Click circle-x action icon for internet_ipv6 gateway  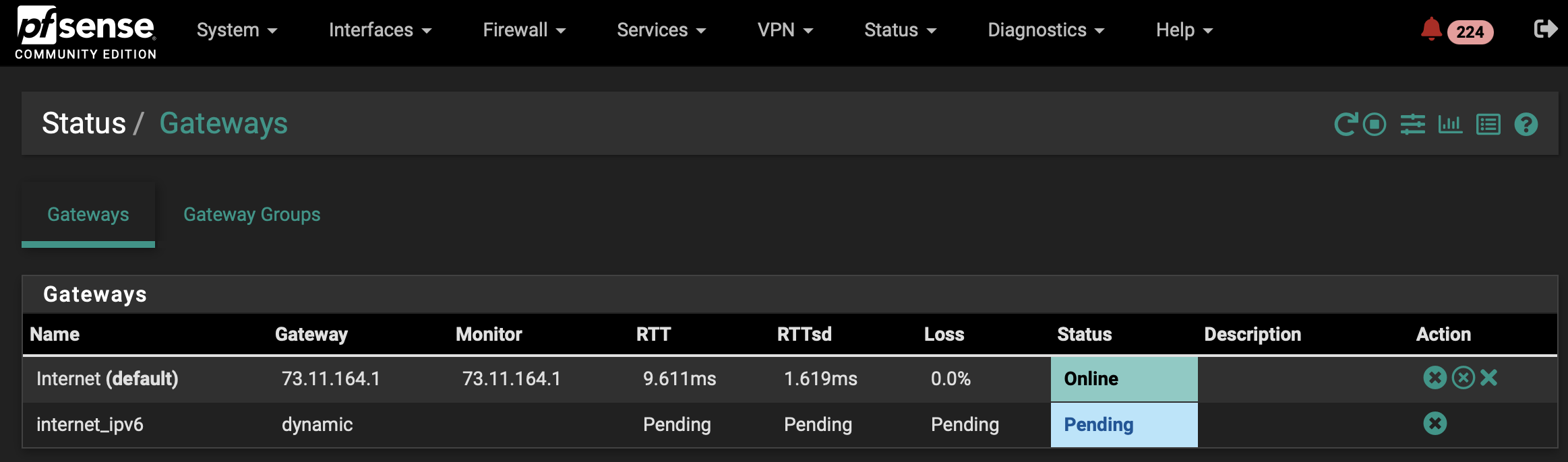[1435, 424]
